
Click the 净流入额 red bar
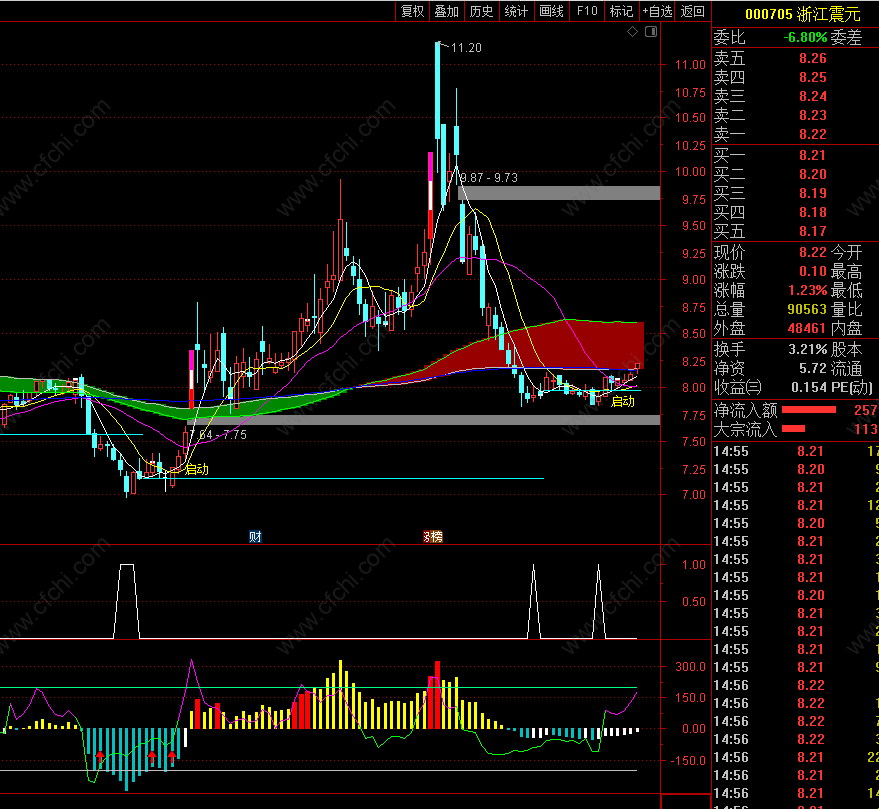click(x=808, y=410)
